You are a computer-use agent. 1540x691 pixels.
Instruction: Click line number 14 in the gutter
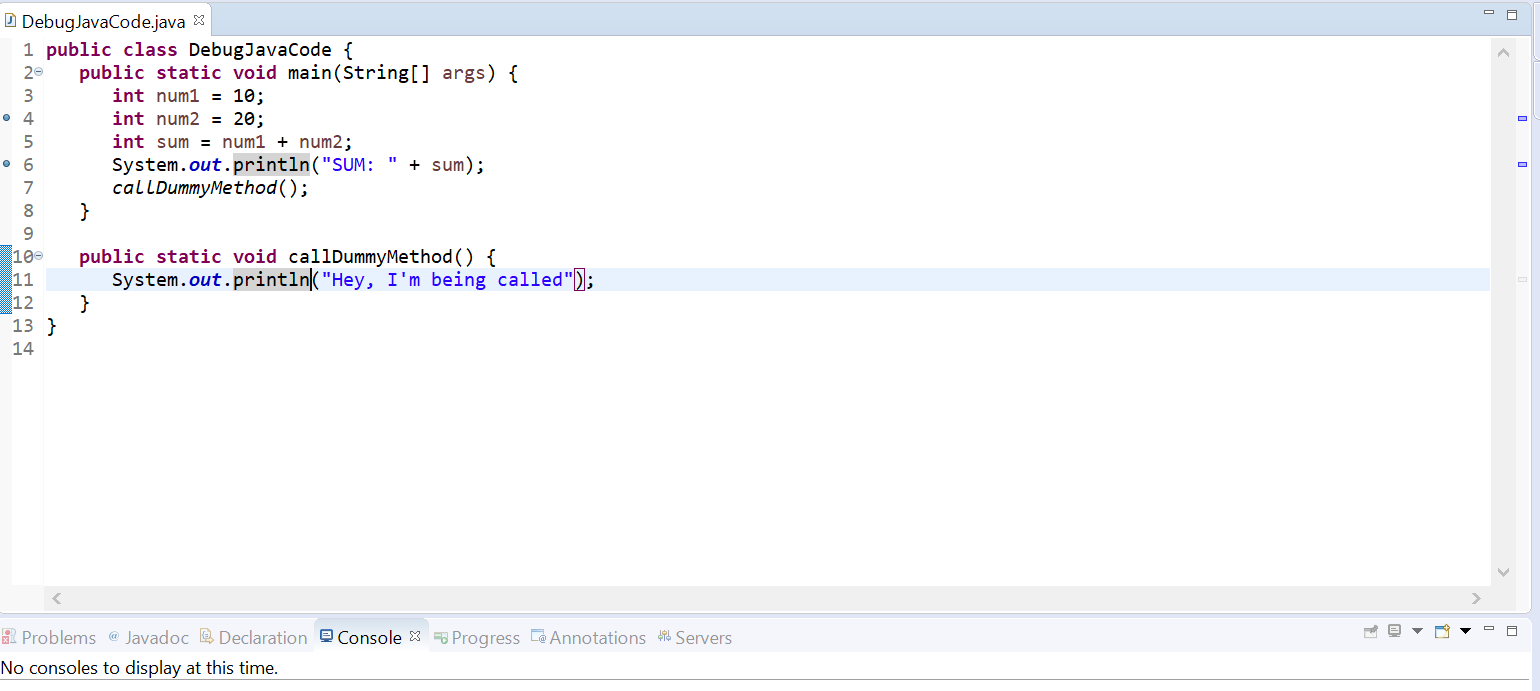pos(24,349)
